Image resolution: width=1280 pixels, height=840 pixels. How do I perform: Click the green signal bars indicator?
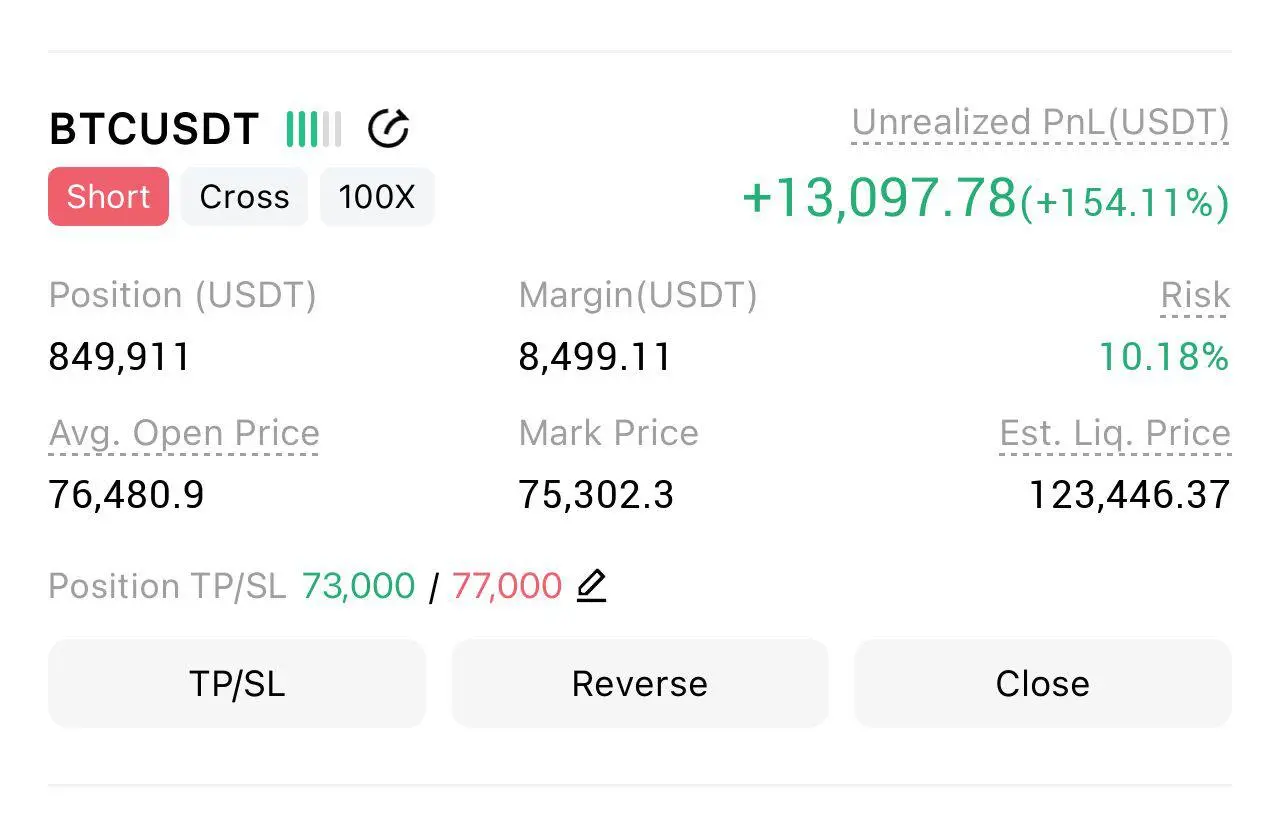(313, 129)
